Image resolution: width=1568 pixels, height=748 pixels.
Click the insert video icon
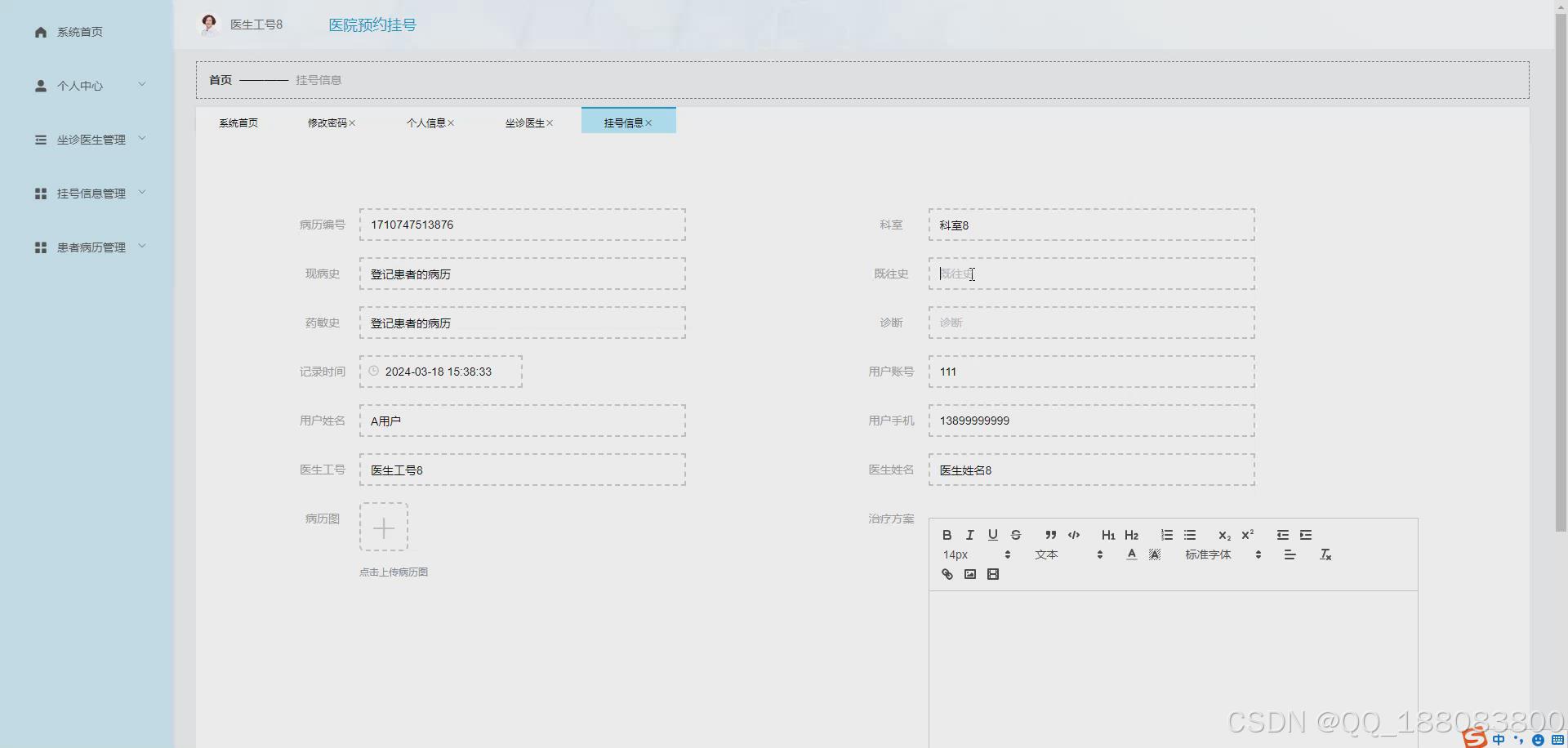pyautogui.click(x=992, y=574)
